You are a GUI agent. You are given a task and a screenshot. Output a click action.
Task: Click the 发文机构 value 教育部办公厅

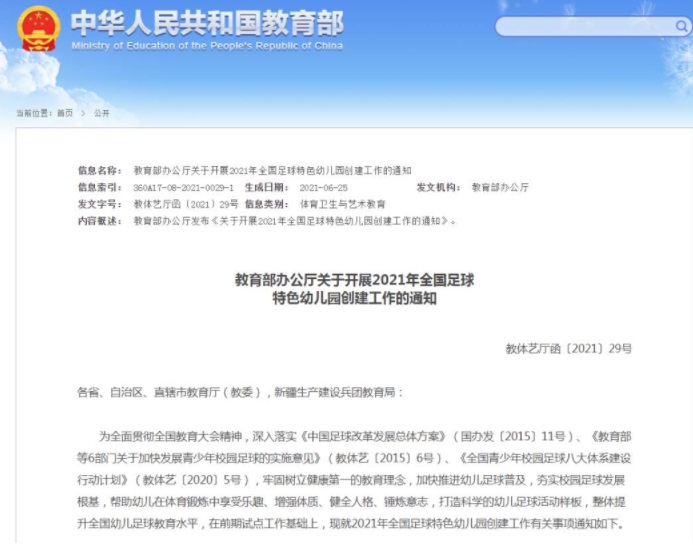pyautogui.click(x=500, y=187)
